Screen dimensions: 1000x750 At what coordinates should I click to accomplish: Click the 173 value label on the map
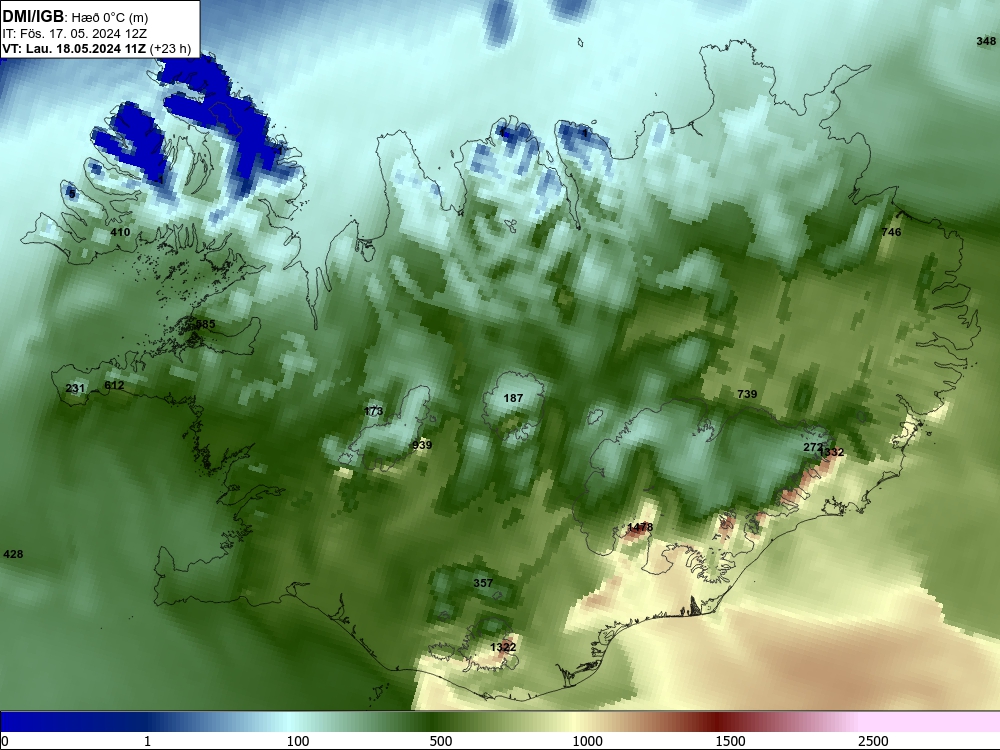pos(373,411)
